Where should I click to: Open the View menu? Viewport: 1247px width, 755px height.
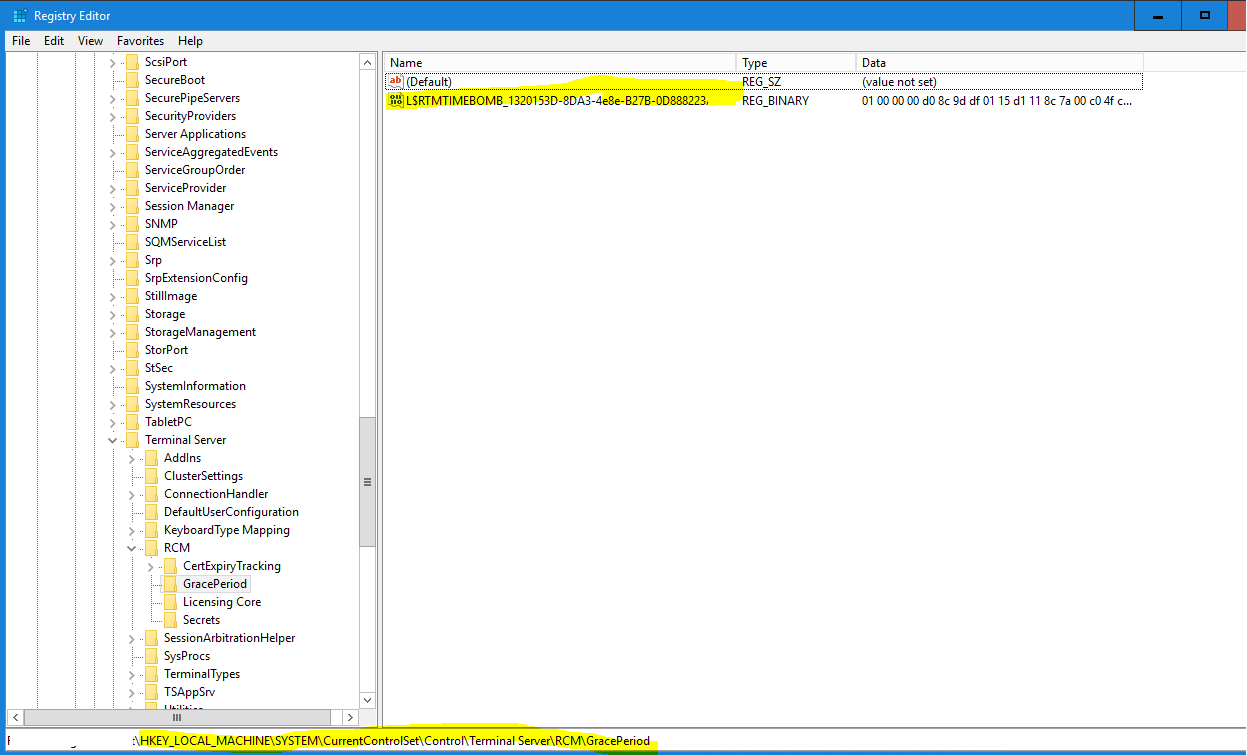(x=91, y=41)
